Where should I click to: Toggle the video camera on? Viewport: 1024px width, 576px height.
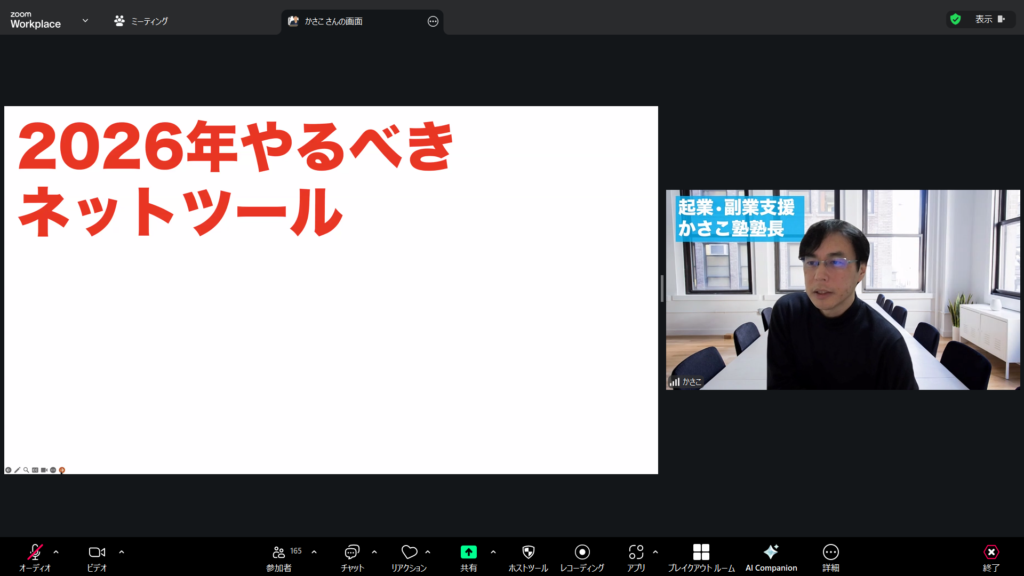click(97, 552)
